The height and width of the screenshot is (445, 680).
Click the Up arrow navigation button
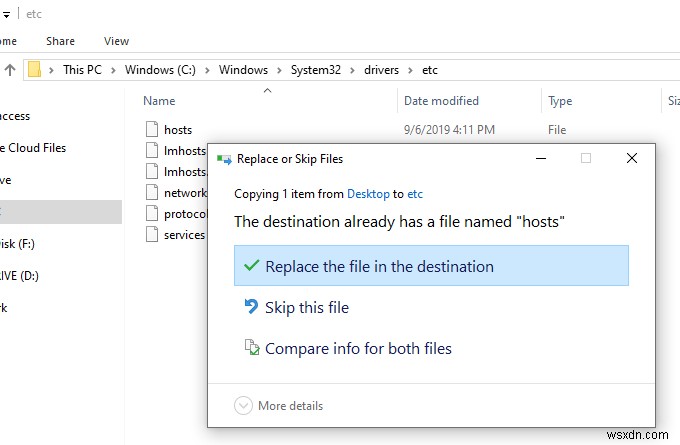tap(10, 69)
